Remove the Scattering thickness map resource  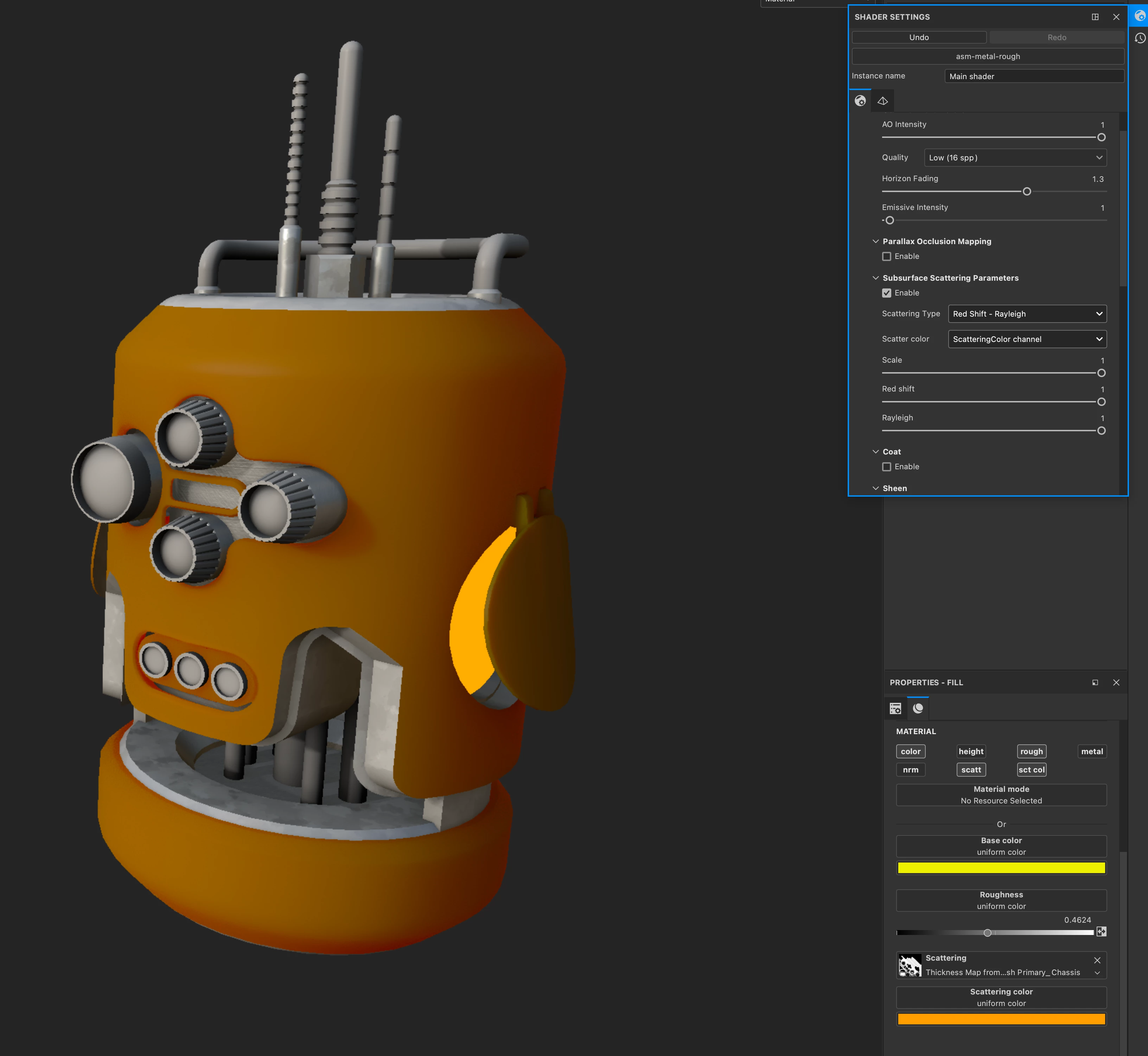tap(1097, 960)
